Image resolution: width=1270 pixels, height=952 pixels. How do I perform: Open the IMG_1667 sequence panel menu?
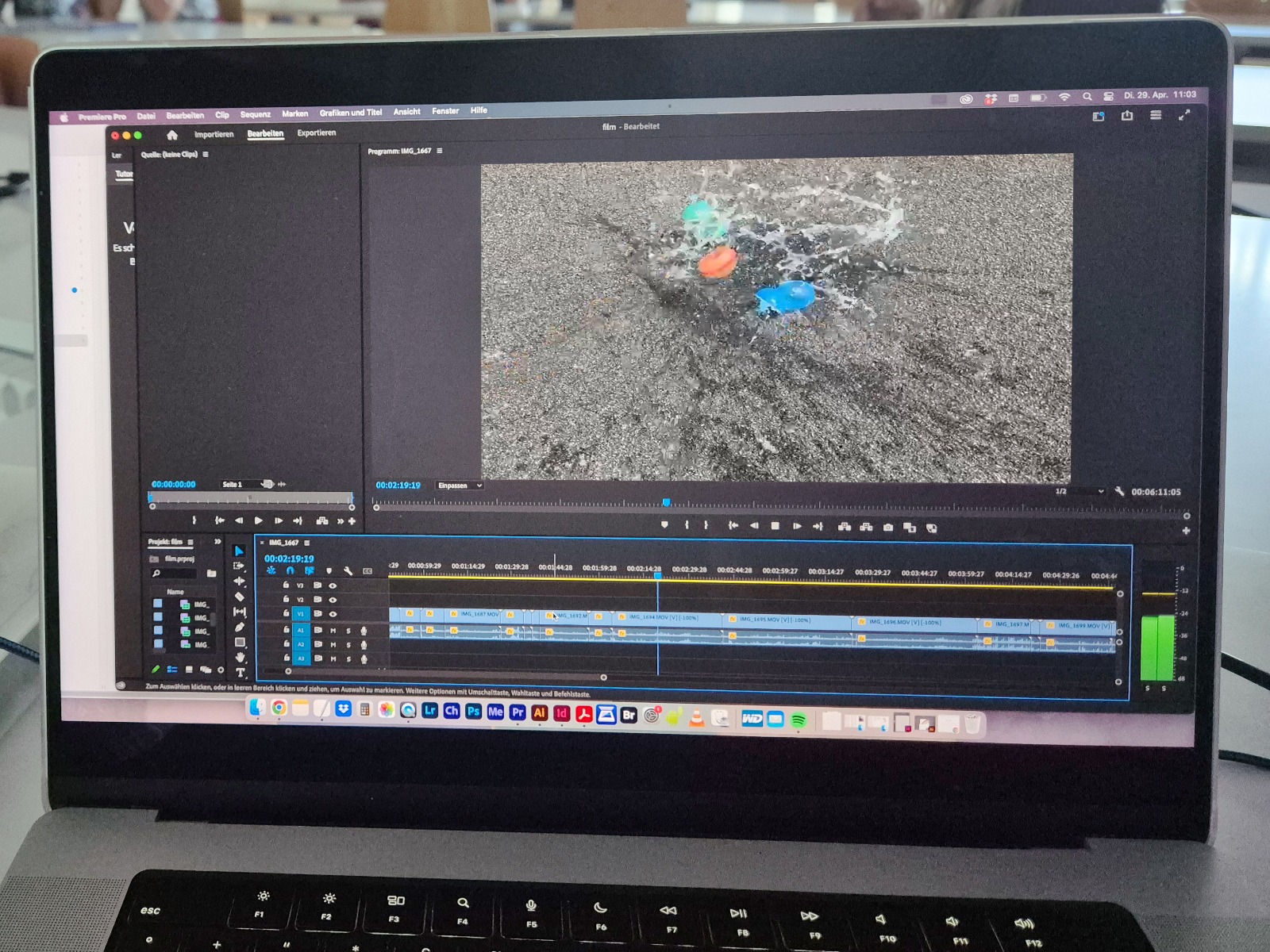[x=307, y=543]
